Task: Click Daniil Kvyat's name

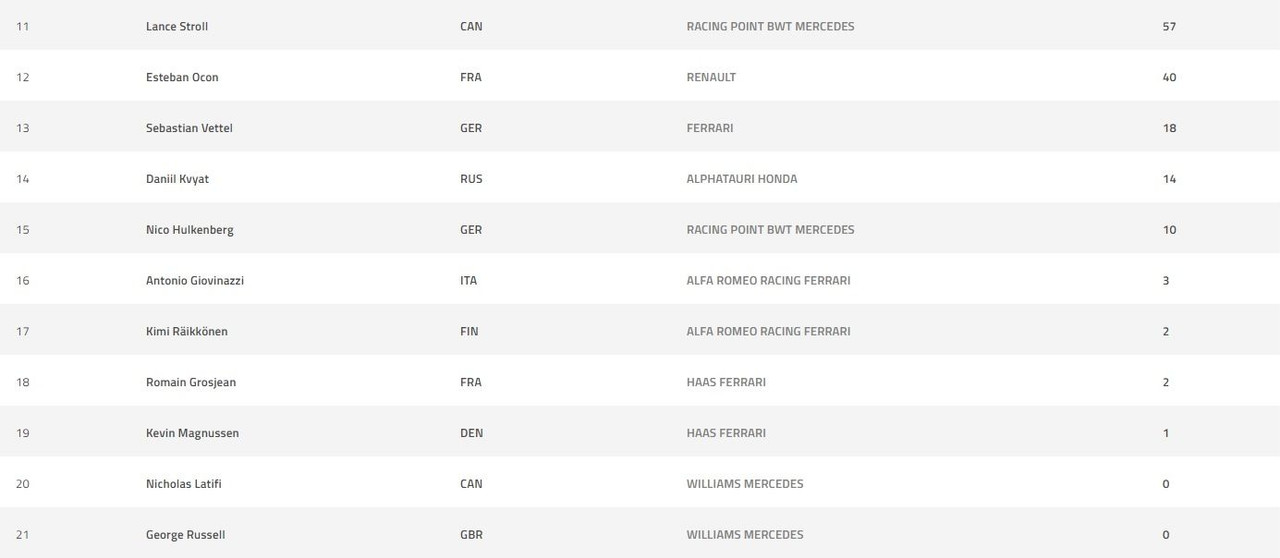Action: (177, 179)
